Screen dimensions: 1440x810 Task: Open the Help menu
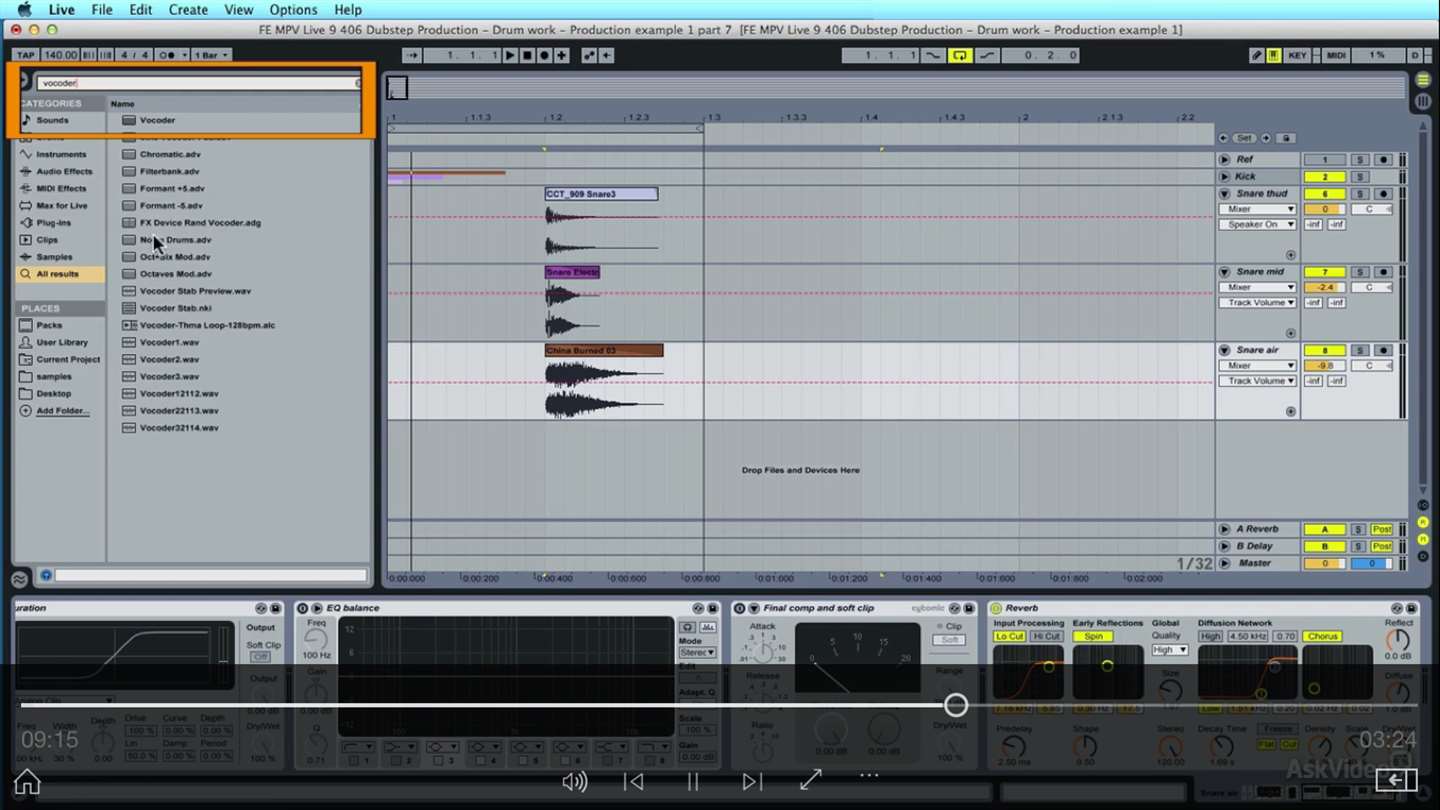[x=348, y=10]
